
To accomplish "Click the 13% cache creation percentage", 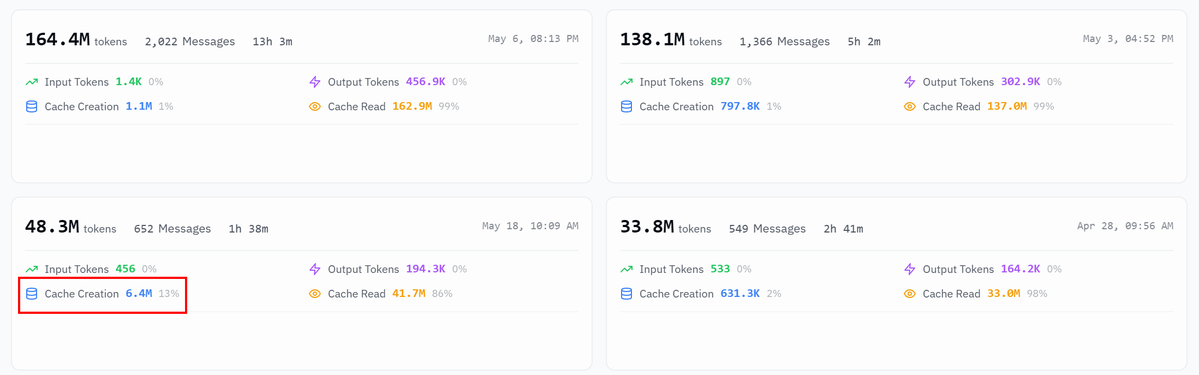I will click(x=169, y=294).
